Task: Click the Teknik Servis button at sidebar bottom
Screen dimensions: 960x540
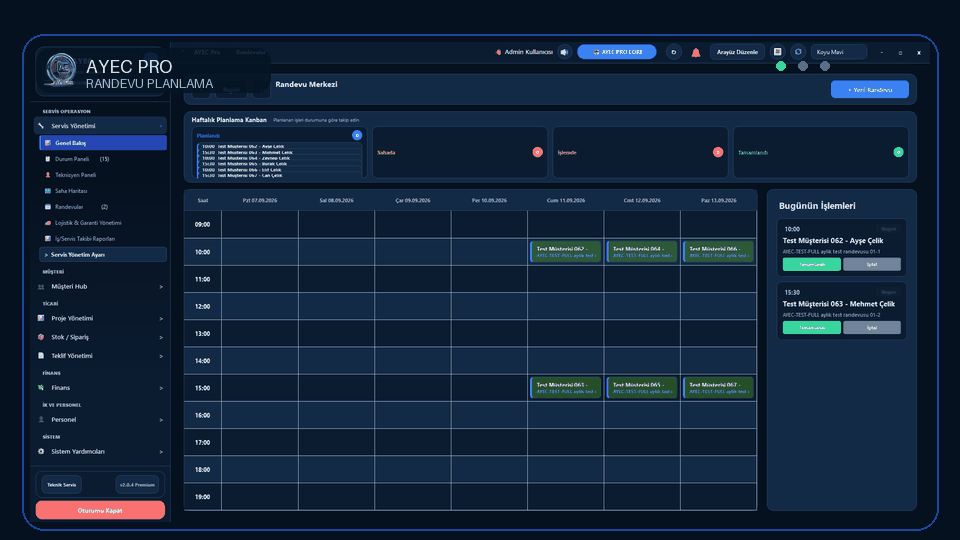Action: (x=62, y=485)
